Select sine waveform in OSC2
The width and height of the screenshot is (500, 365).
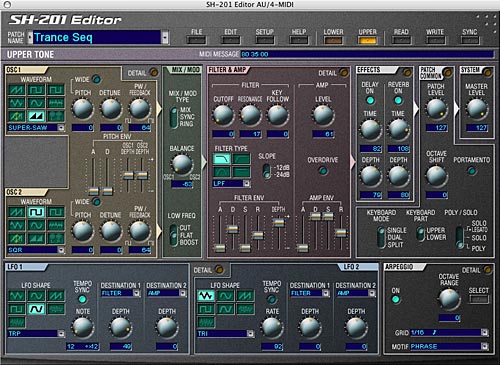pos(36,225)
